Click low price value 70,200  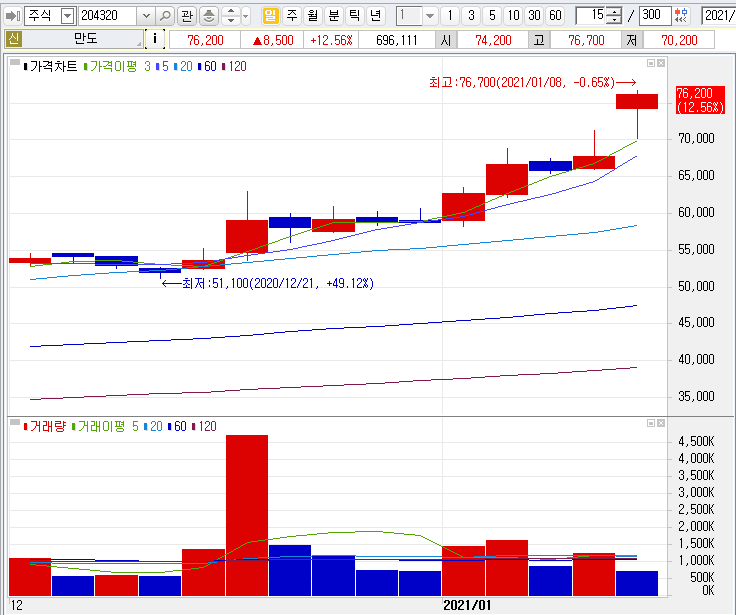[679, 40]
